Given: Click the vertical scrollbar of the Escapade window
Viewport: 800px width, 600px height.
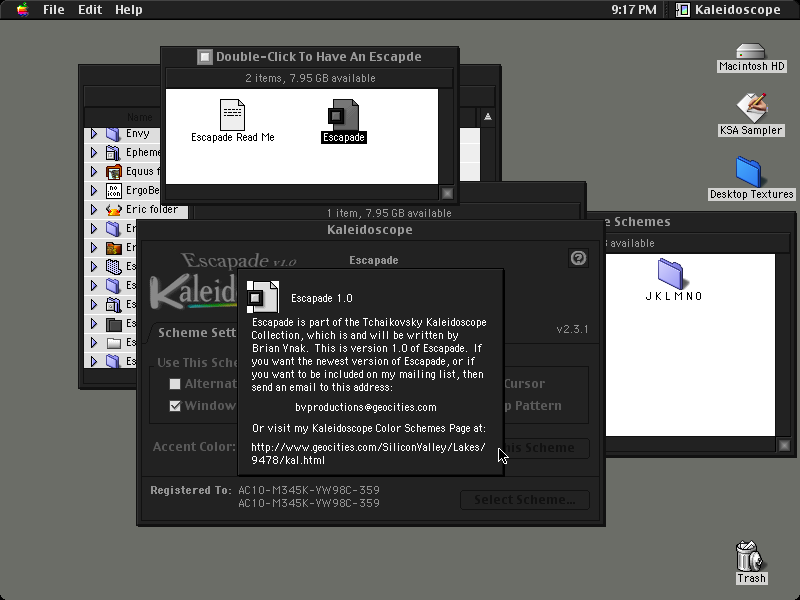Looking at the screenshot, I should [447, 137].
